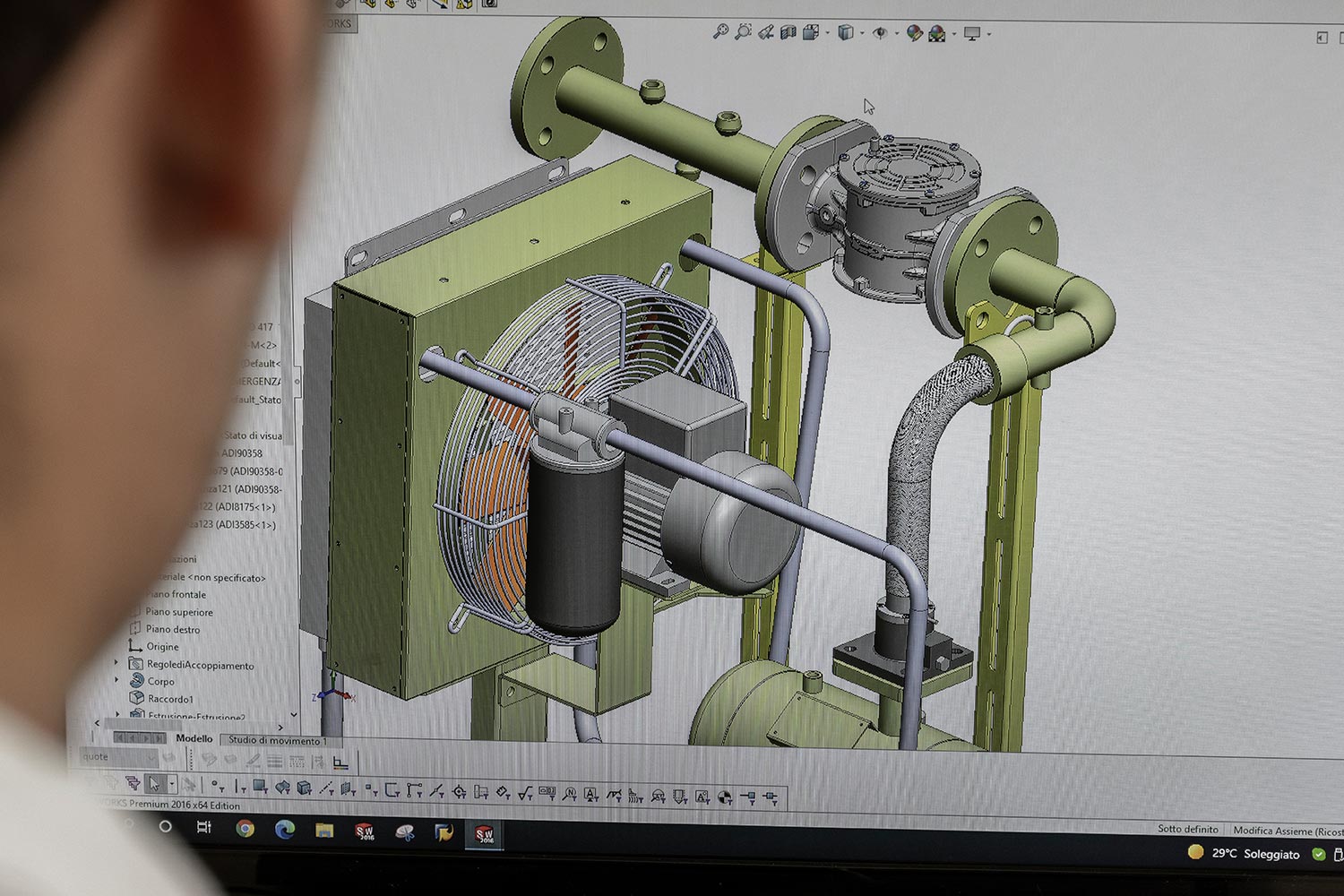Viewport: 1344px width, 896px height.
Task: Click the Zoom to Fit magnifier icon
Action: click(719, 32)
